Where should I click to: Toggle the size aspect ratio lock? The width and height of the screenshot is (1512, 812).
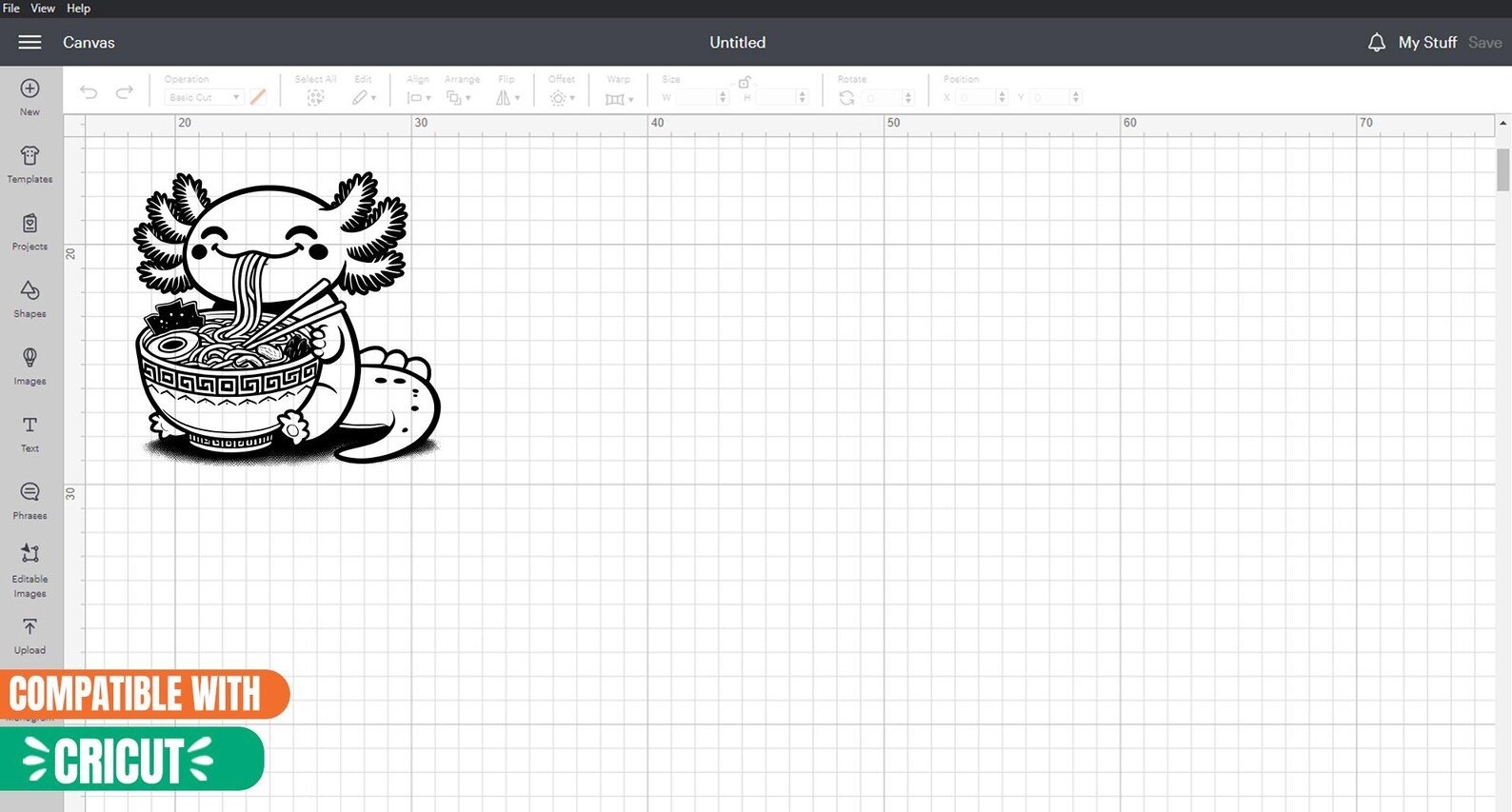pos(744,83)
